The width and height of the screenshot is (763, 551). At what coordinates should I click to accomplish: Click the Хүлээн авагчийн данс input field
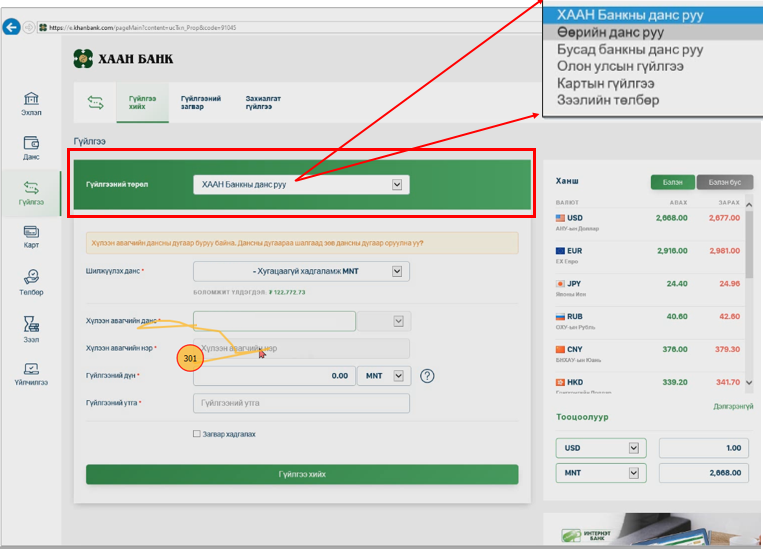[274, 321]
